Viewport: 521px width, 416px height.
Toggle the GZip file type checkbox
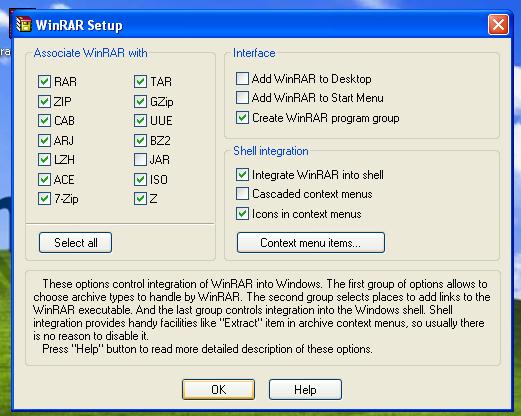click(x=140, y=101)
